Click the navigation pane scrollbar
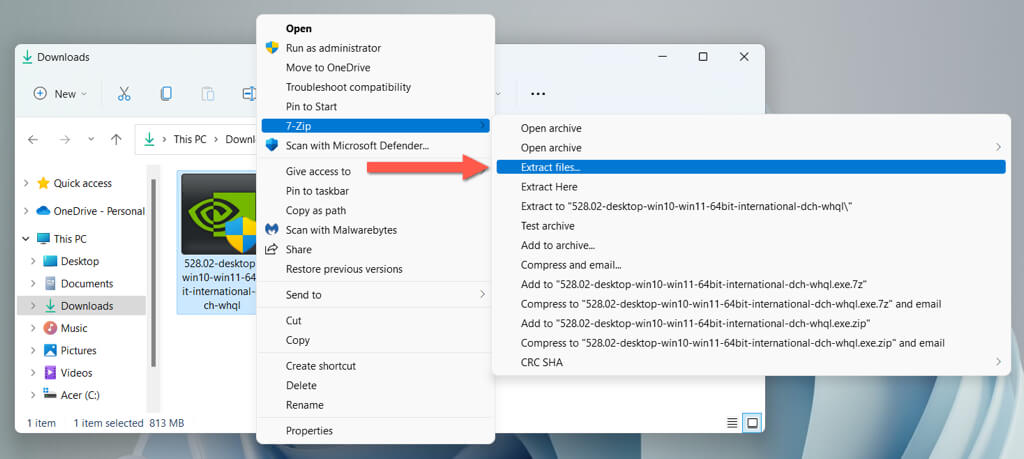This screenshot has height=459, width=1024. click(153, 273)
